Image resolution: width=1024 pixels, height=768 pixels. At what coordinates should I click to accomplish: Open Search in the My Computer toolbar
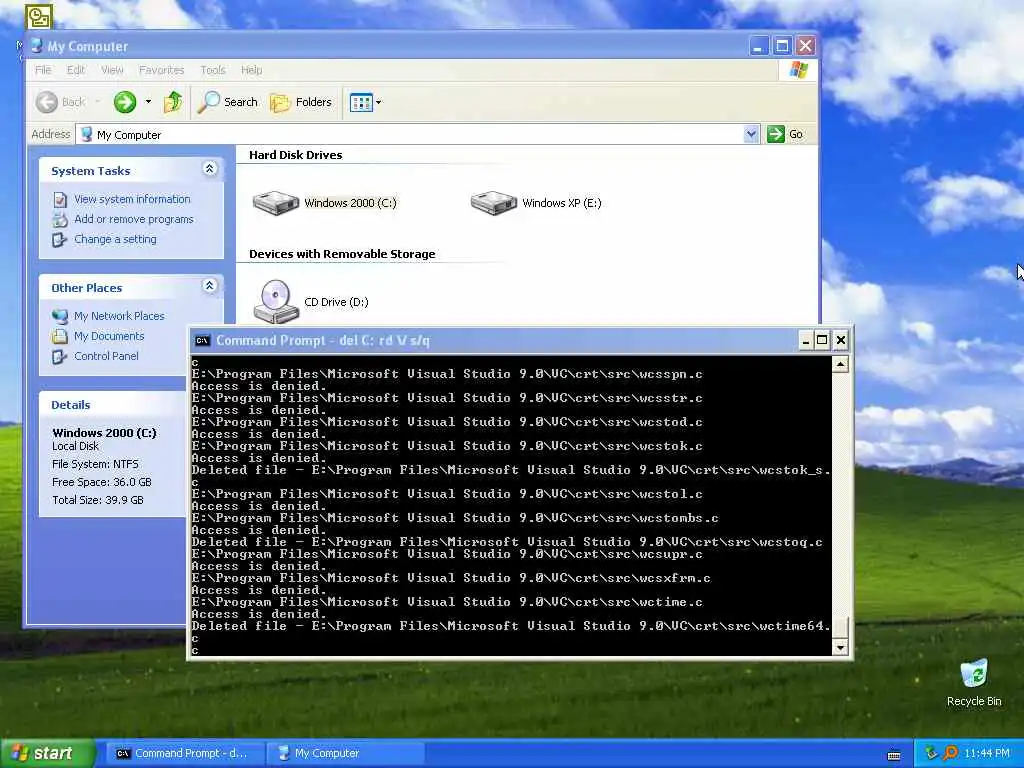(x=228, y=102)
